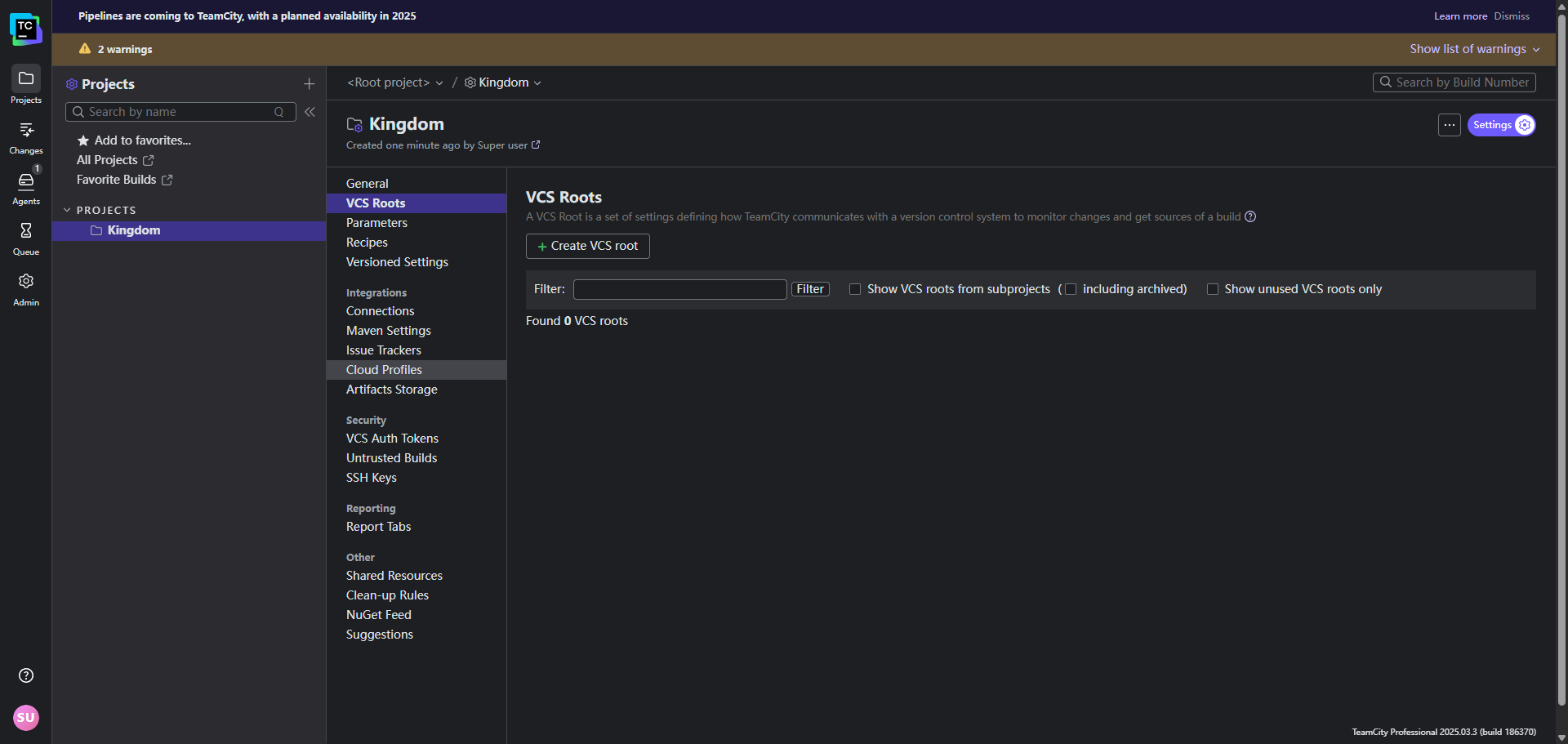Open Queue in left navigation rail
The image size is (1568, 744).
tap(26, 238)
